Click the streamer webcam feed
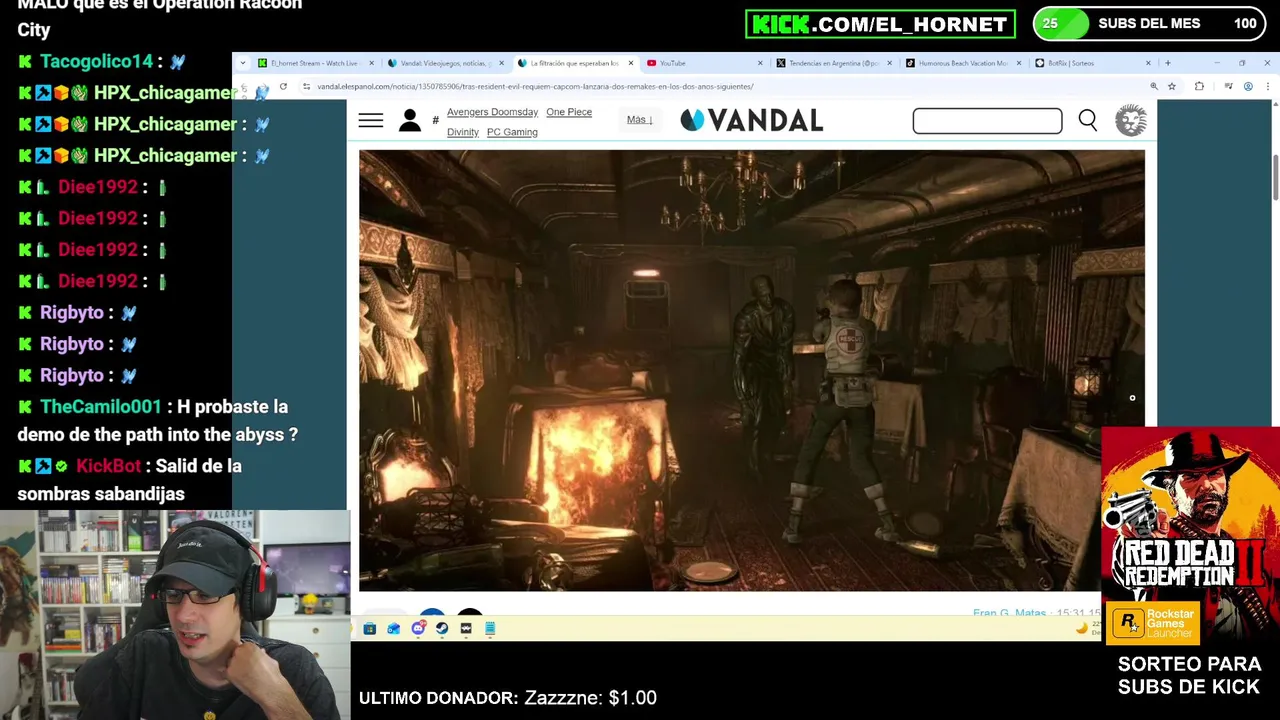This screenshot has width=1280, height=720. point(175,615)
